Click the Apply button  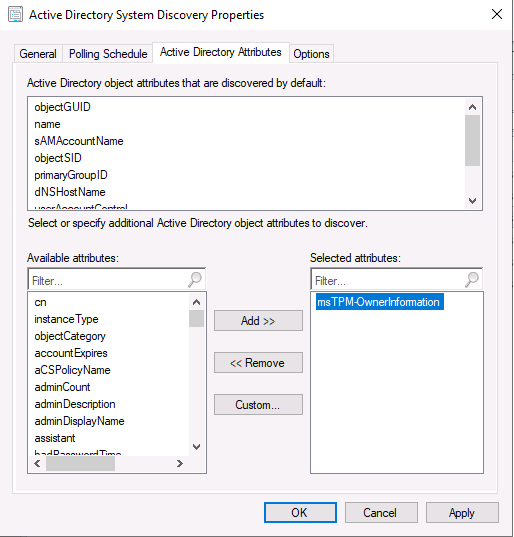(462, 513)
